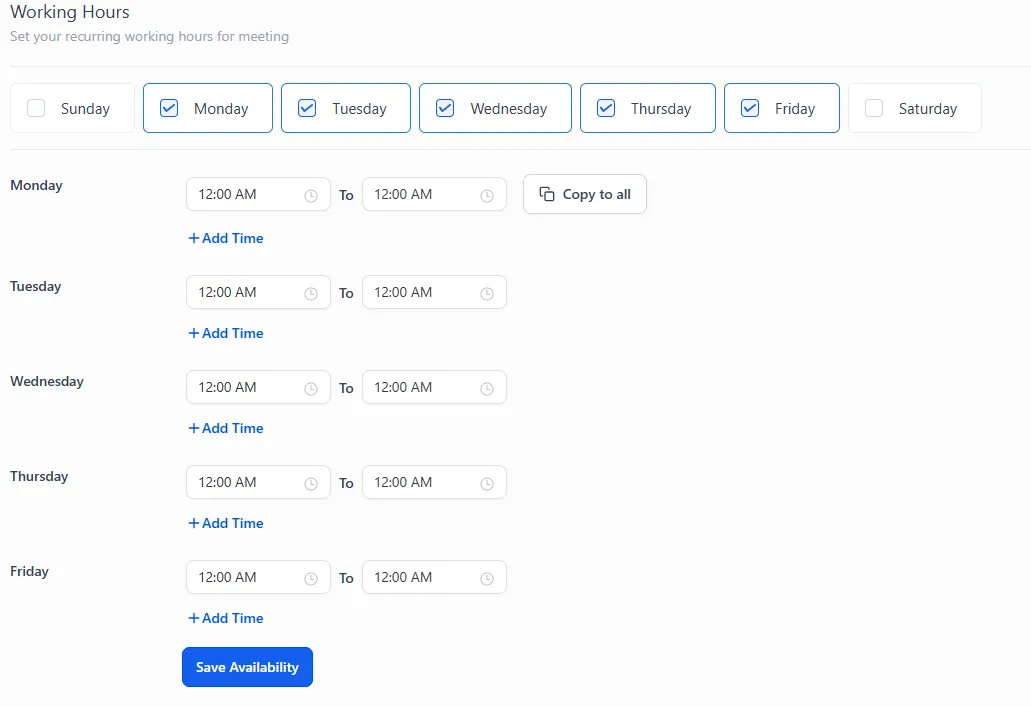This screenshot has width=1031, height=707.
Task: Click Wednesday's start time input
Action: click(246, 387)
